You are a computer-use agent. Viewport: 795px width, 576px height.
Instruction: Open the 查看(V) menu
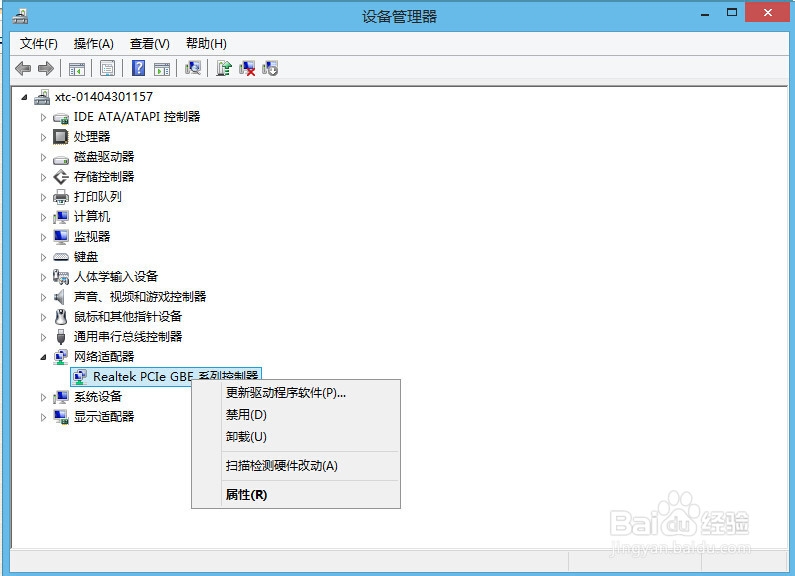[150, 44]
